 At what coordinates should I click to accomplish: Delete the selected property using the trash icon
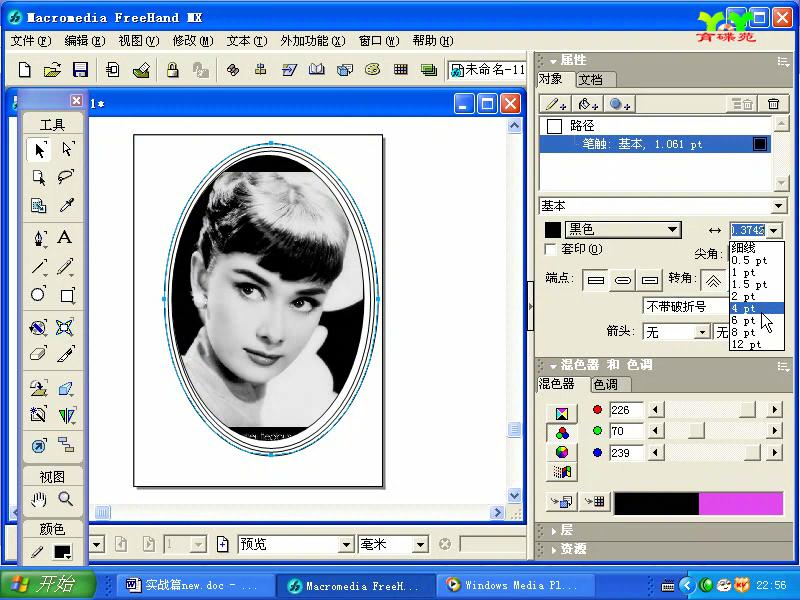[773, 104]
